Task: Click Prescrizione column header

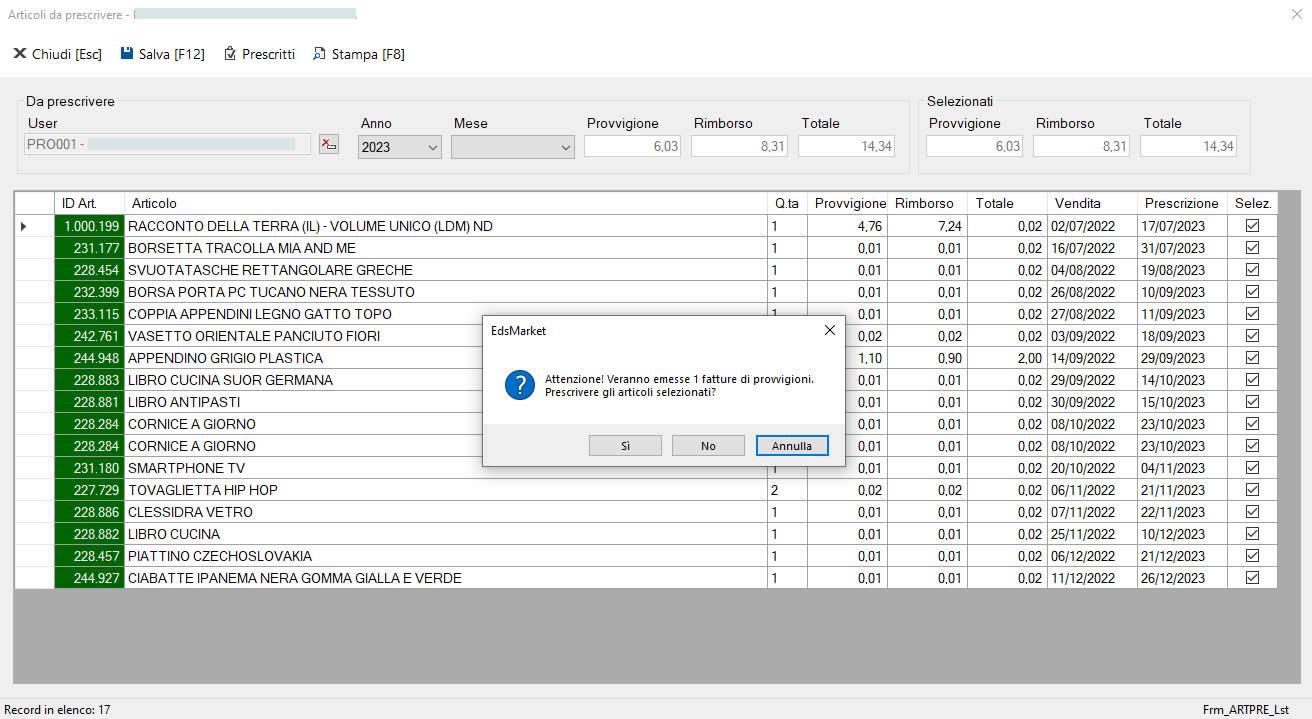Action: pyautogui.click(x=1182, y=203)
